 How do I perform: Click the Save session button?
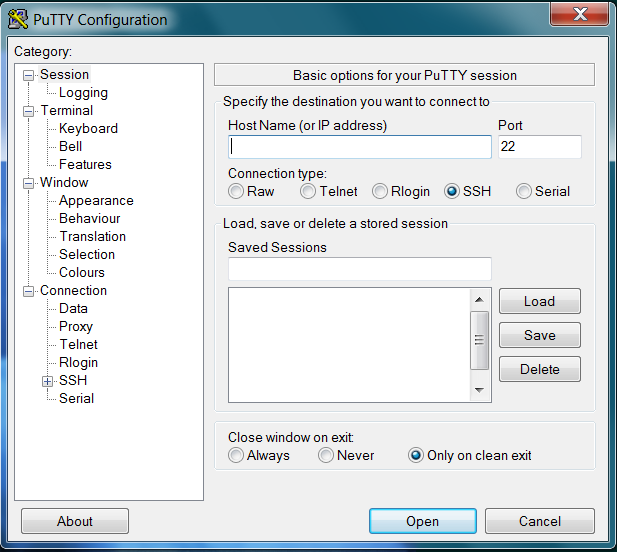coord(539,335)
